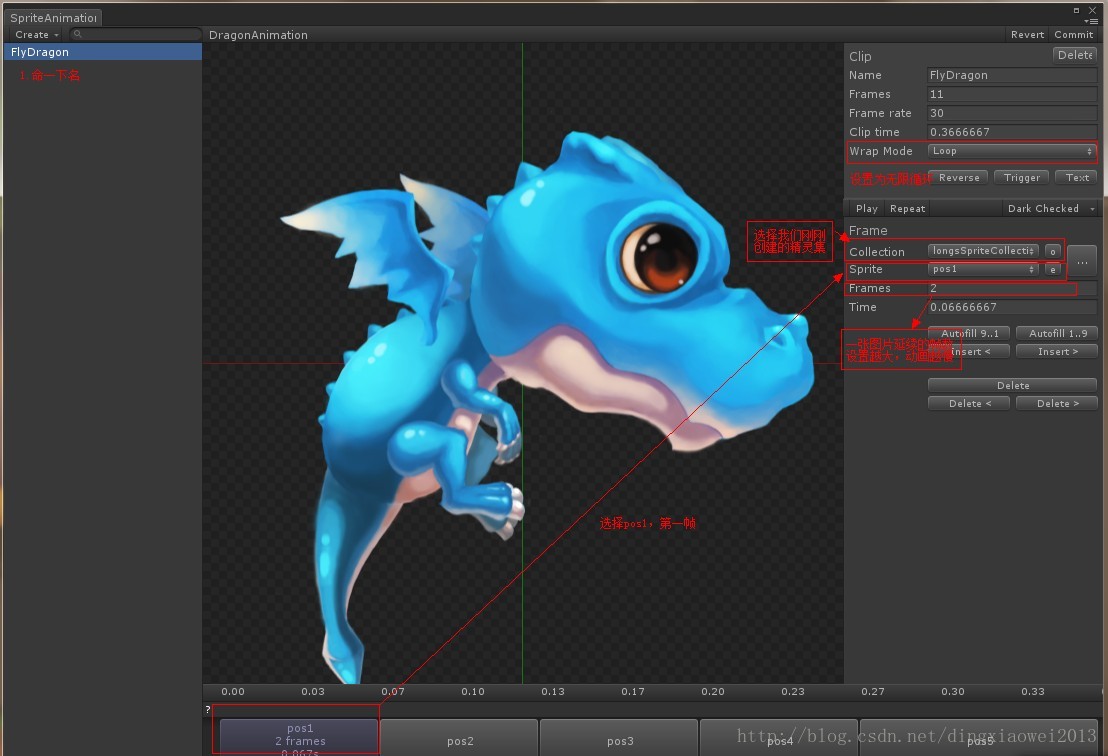Click the Text button
Viewport: 1108px width, 756px height.
tap(1076, 177)
